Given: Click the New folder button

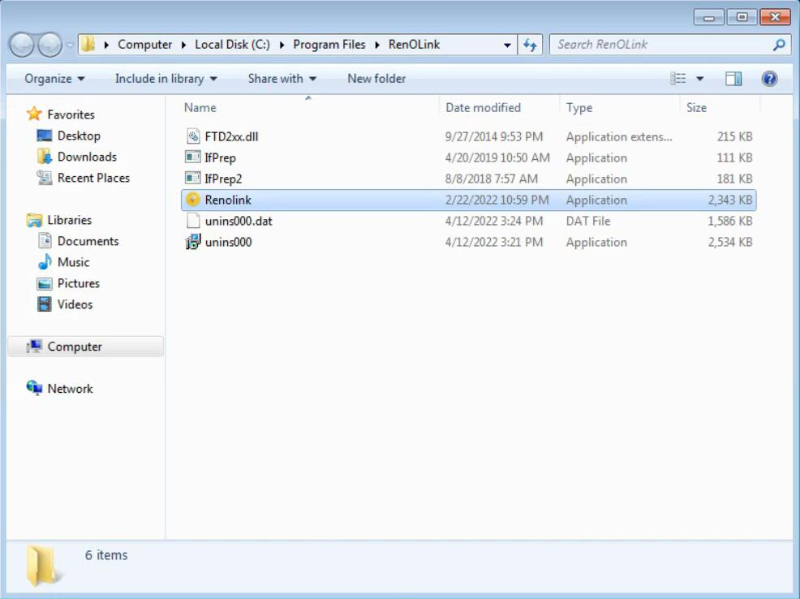Looking at the screenshot, I should tap(376, 79).
